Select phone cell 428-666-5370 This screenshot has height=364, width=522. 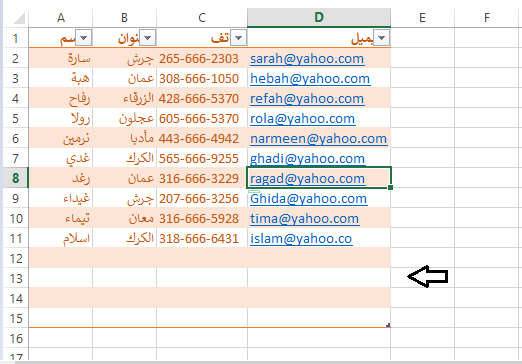pyautogui.click(x=202, y=99)
